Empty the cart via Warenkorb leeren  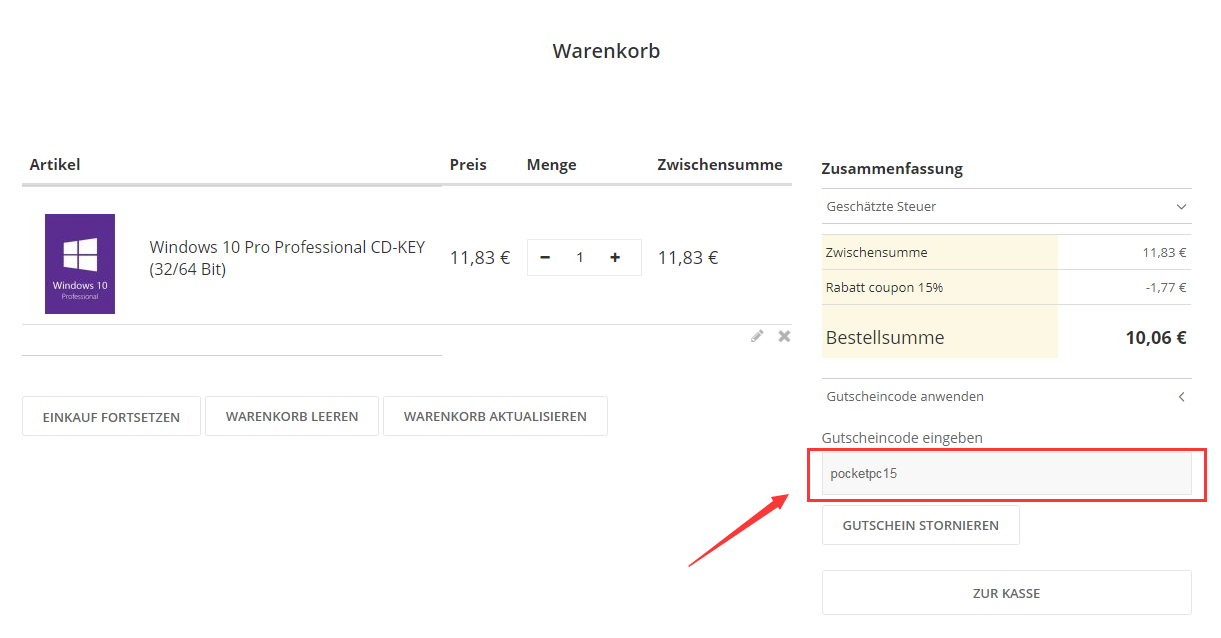[292, 417]
